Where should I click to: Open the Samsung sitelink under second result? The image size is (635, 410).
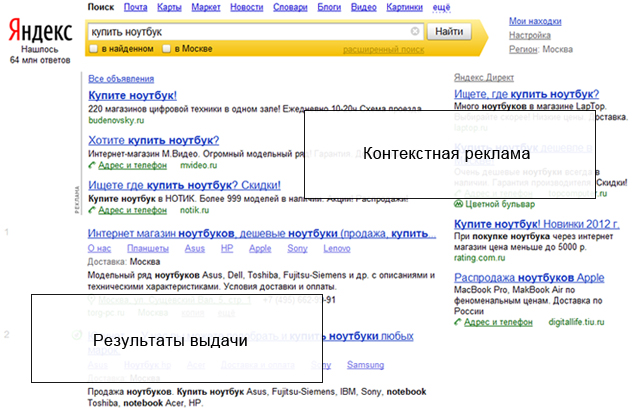pos(365,365)
